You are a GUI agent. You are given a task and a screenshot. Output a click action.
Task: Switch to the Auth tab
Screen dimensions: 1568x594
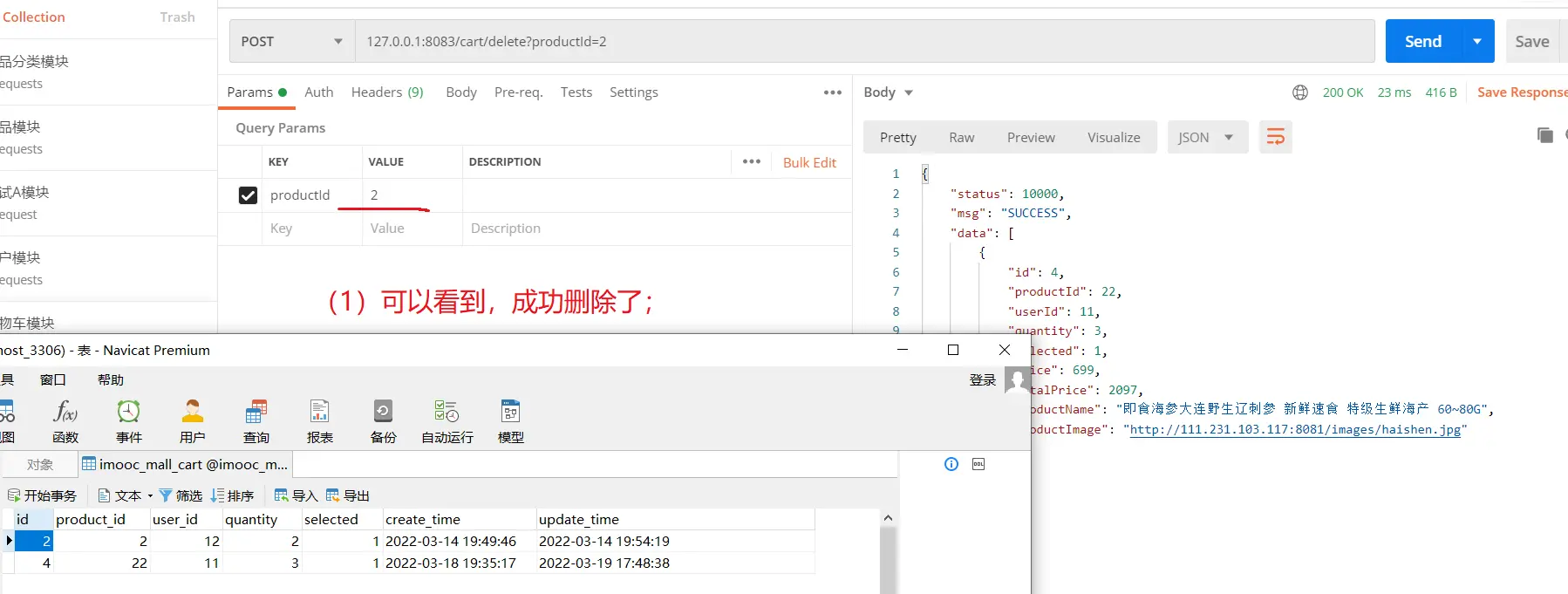click(x=319, y=92)
